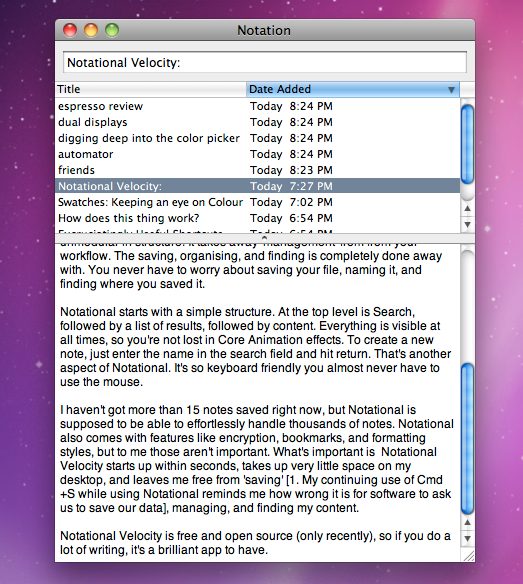Viewport: 523px width, 584px height.
Task: Place cursor in paragraph starting 'I haven't got more'
Action: tap(257, 459)
